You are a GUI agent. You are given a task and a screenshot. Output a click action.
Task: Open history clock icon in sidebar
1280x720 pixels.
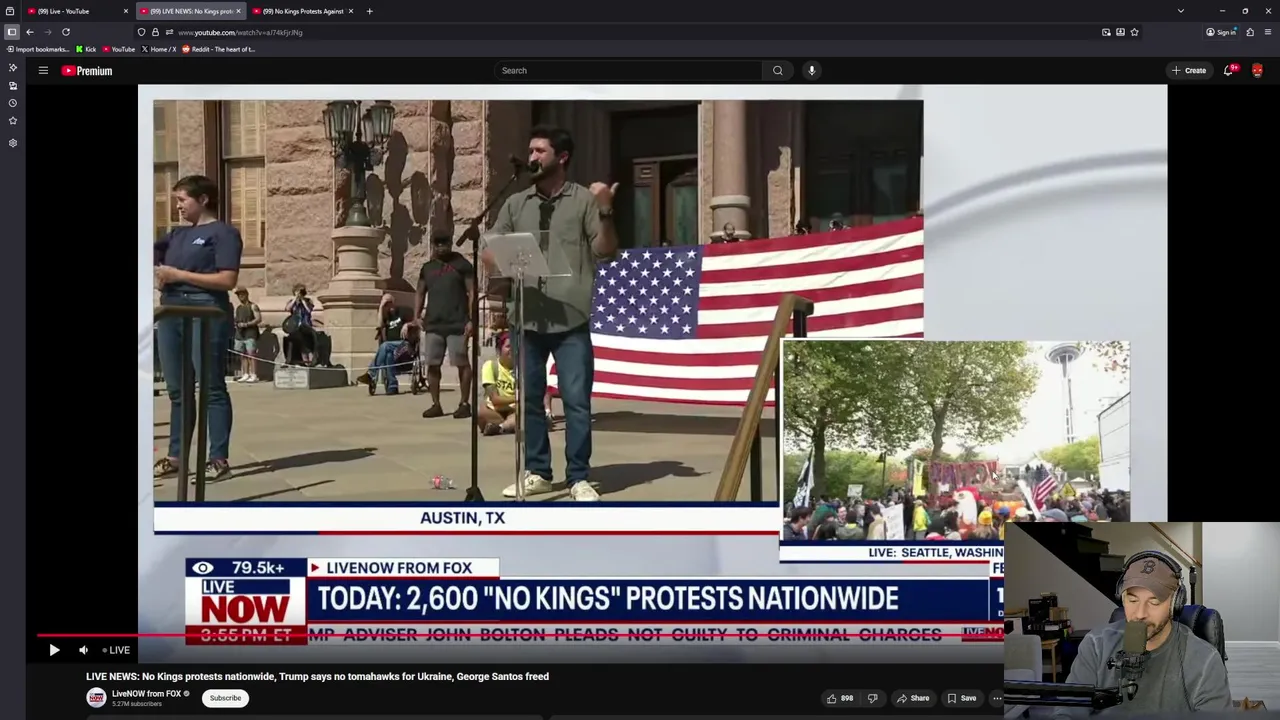(x=12, y=103)
